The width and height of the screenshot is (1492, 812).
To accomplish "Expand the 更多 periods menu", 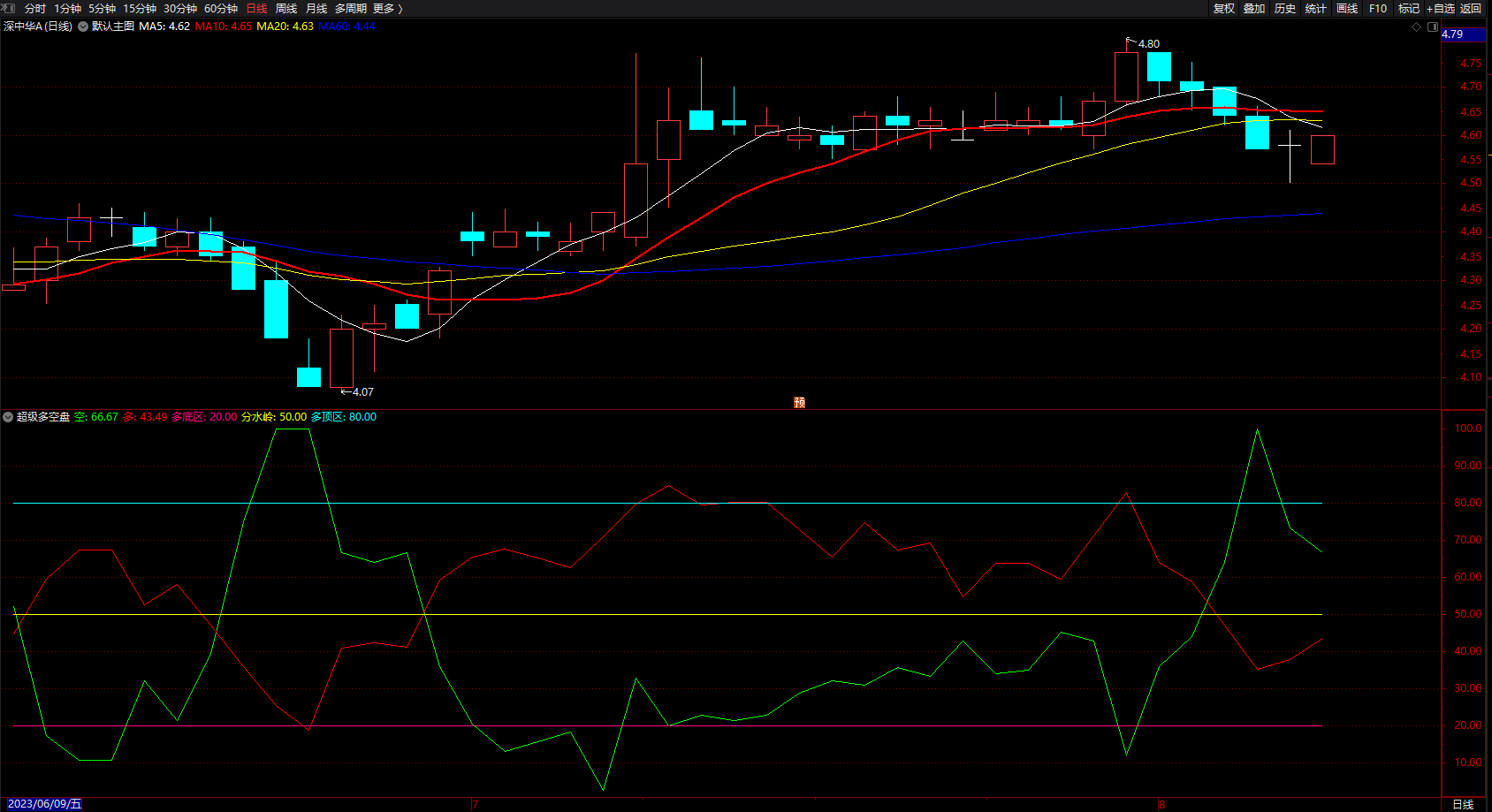I will (387, 8).
